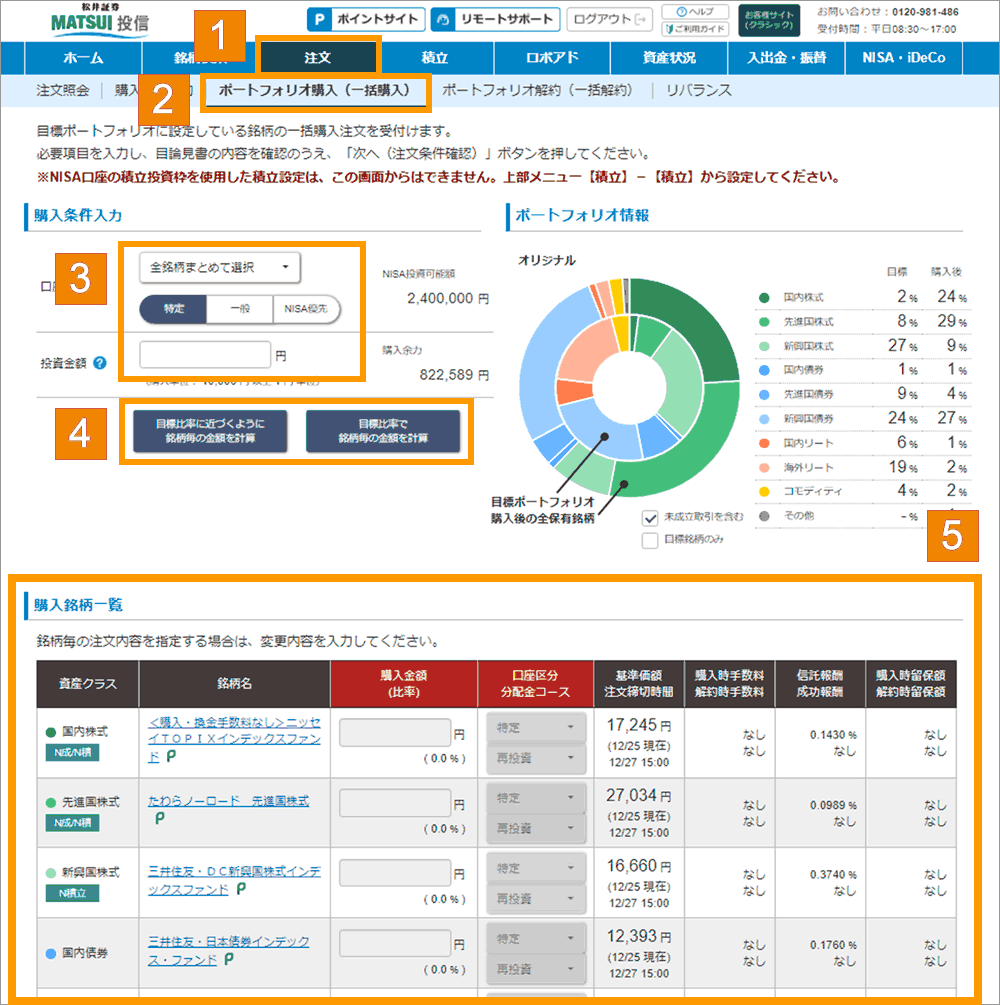The height and width of the screenshot is (1005, 1000).
Task: Open the たわらノーロード 先進国株式 link
Action: (228, 801)
